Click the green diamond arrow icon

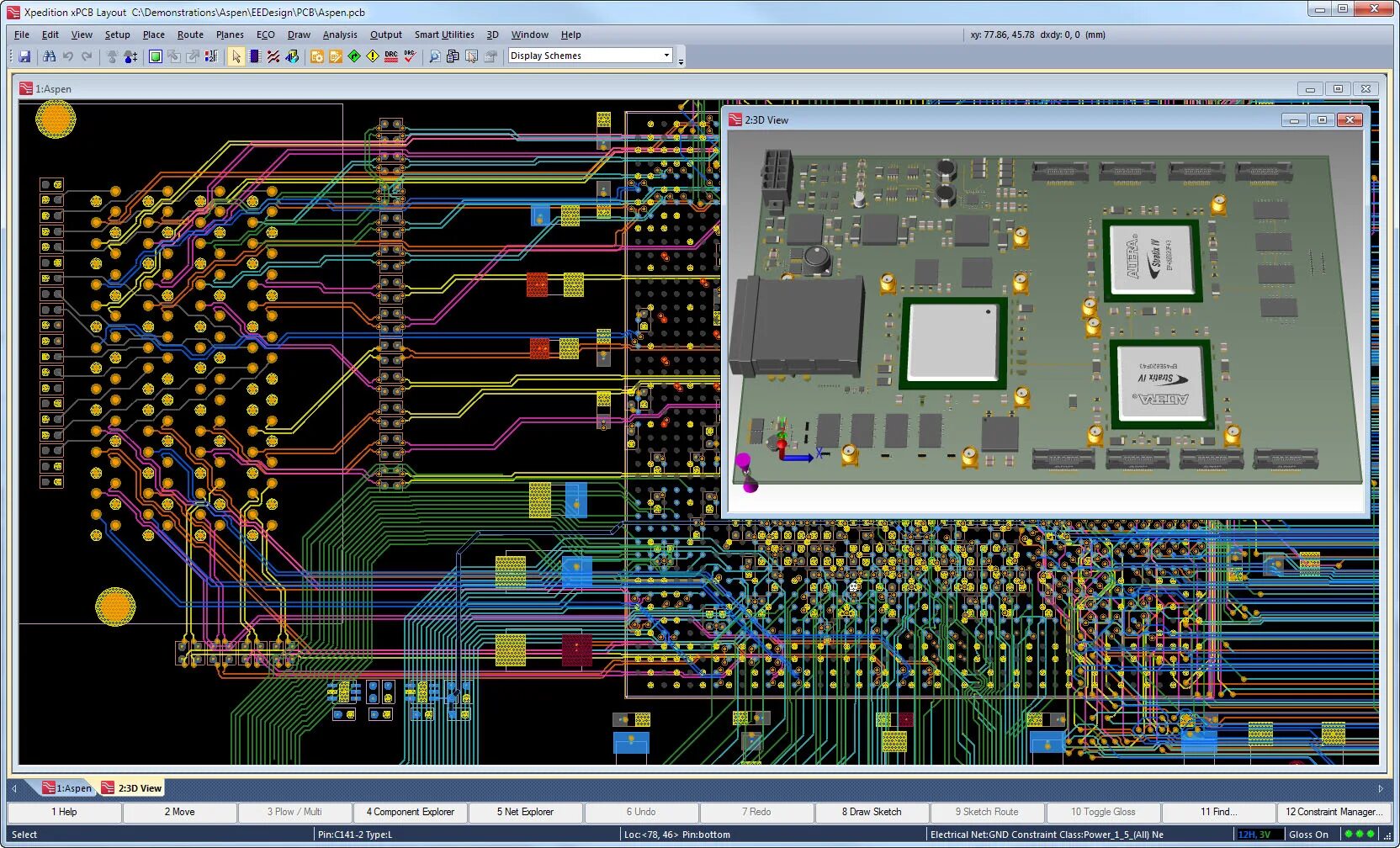coord(354,56)
